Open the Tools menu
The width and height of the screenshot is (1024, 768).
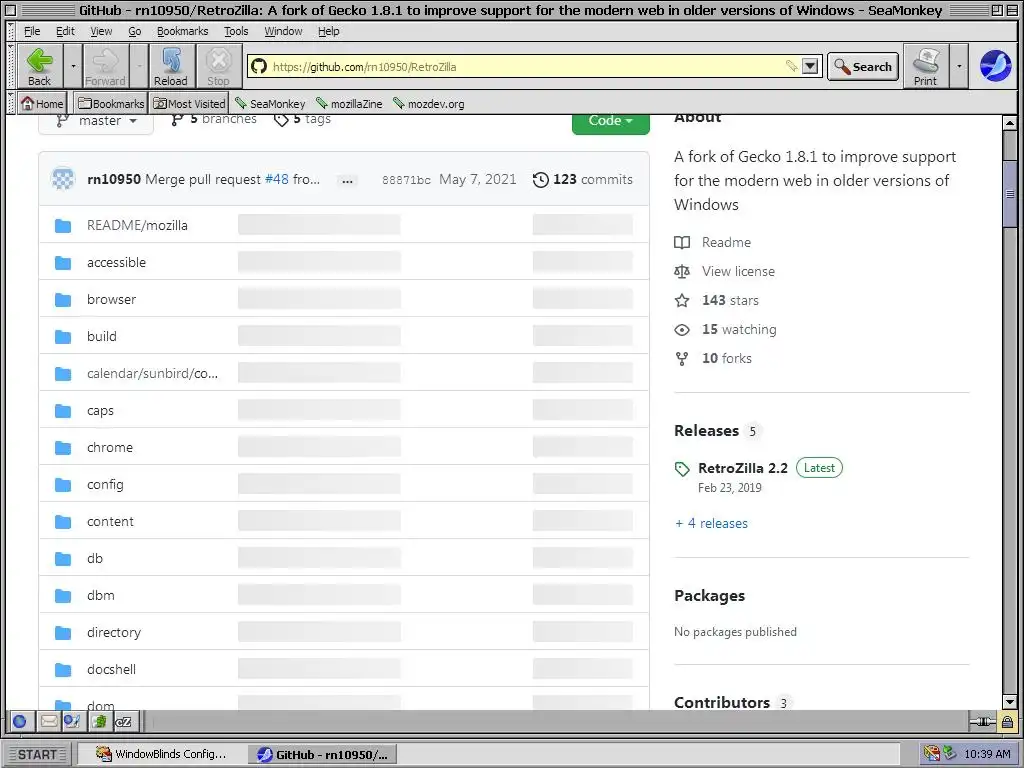(236, 31)
